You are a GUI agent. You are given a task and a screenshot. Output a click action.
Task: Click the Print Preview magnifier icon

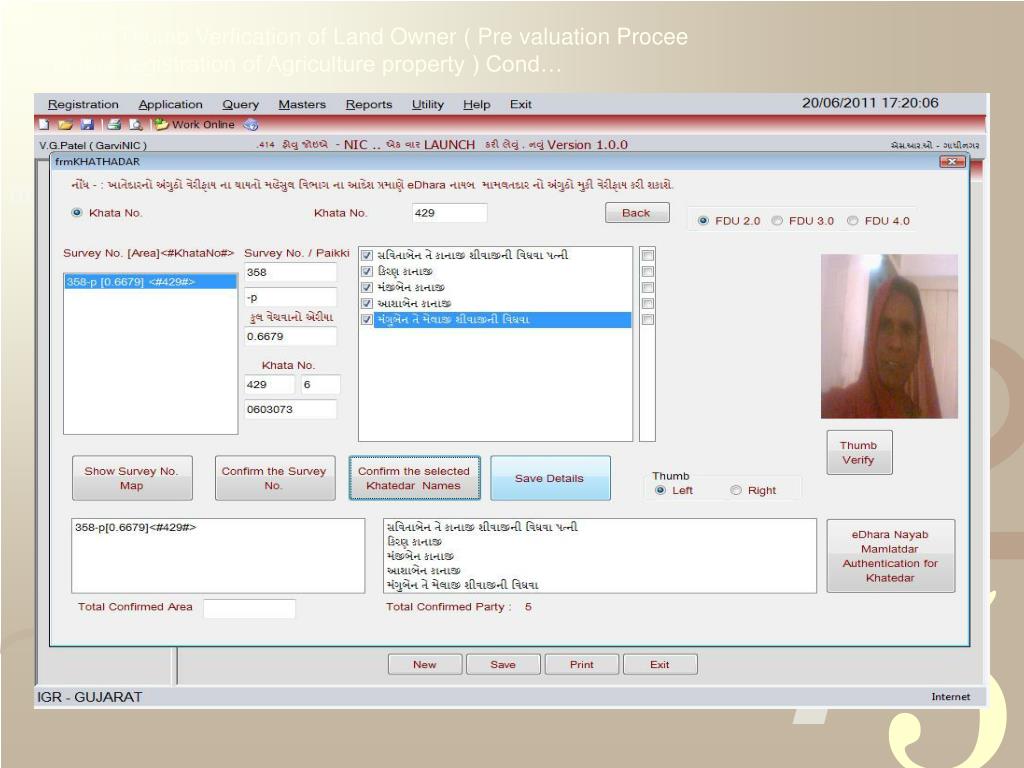pos(136,124)
